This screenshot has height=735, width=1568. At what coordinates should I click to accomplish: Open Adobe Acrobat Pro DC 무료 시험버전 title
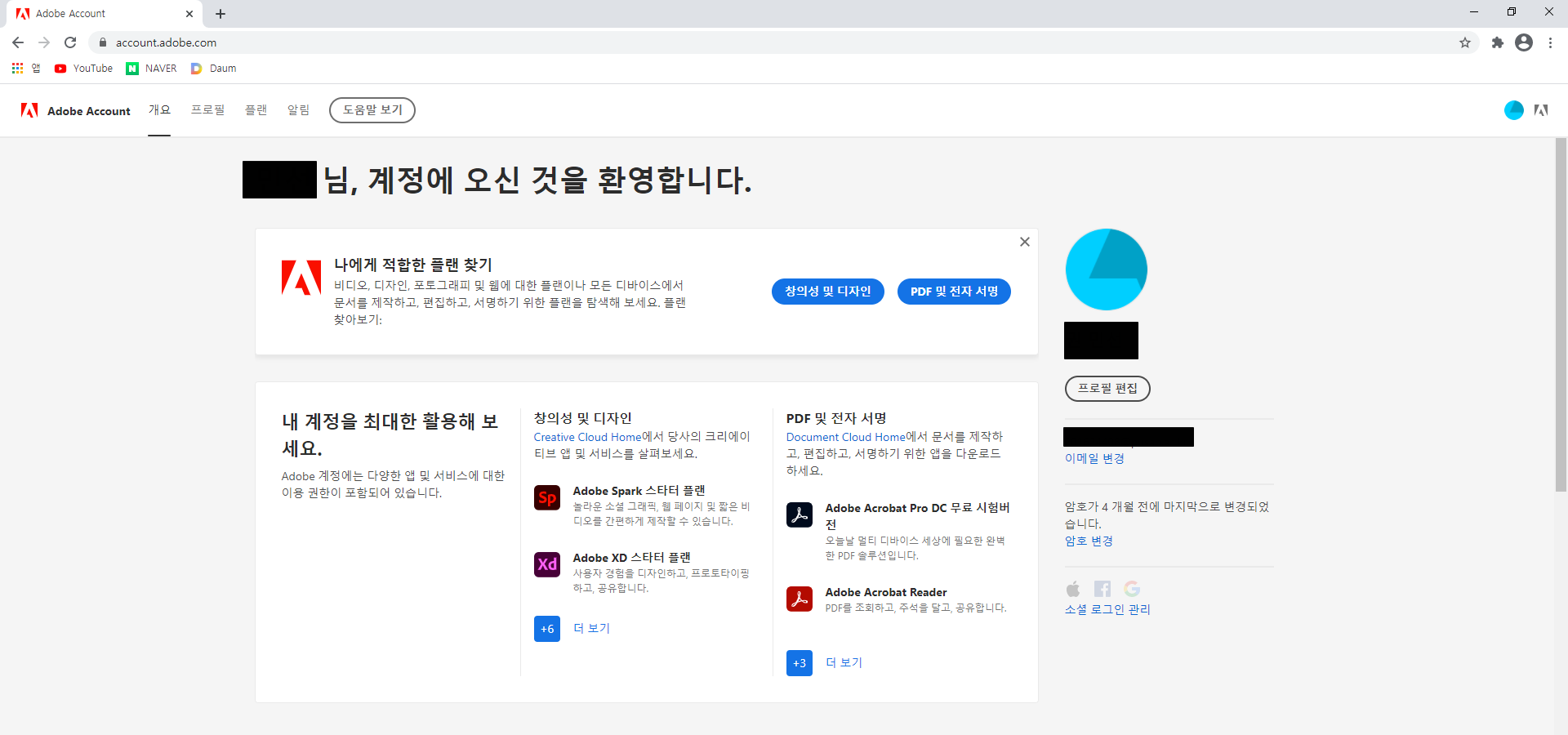pos(917,516)
